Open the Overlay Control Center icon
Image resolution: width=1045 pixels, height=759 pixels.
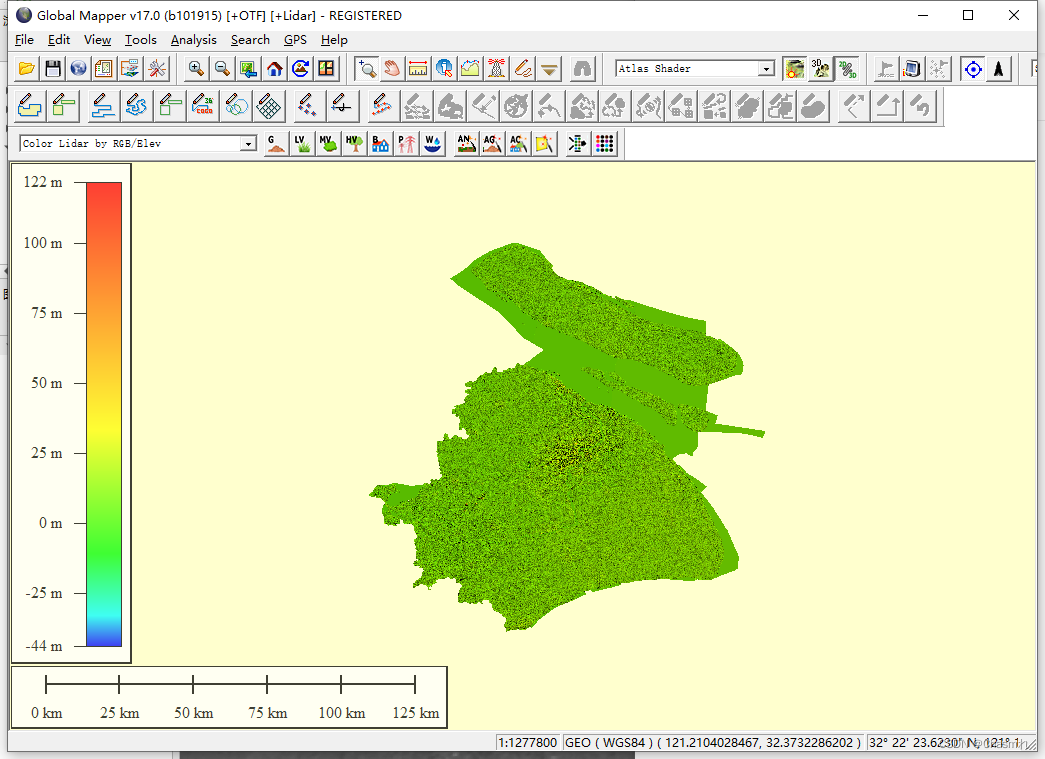coord(131,69)
